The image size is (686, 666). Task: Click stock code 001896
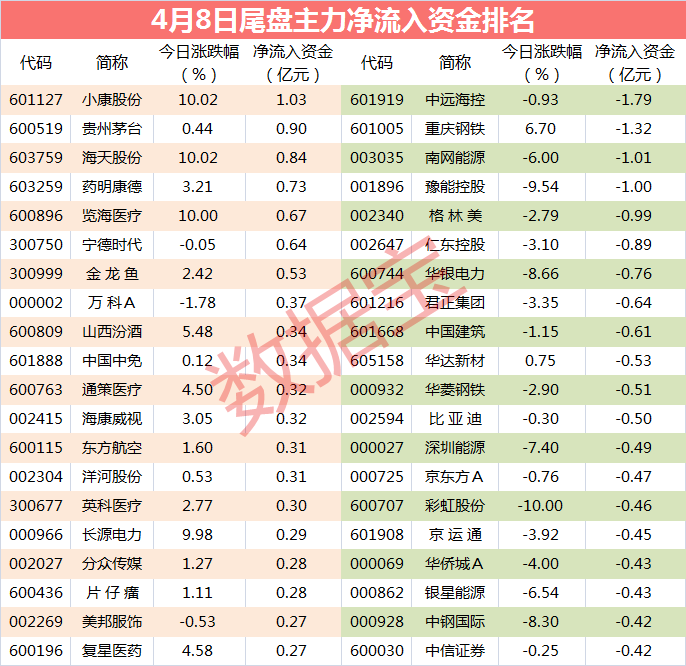click(x=377, y=187)
